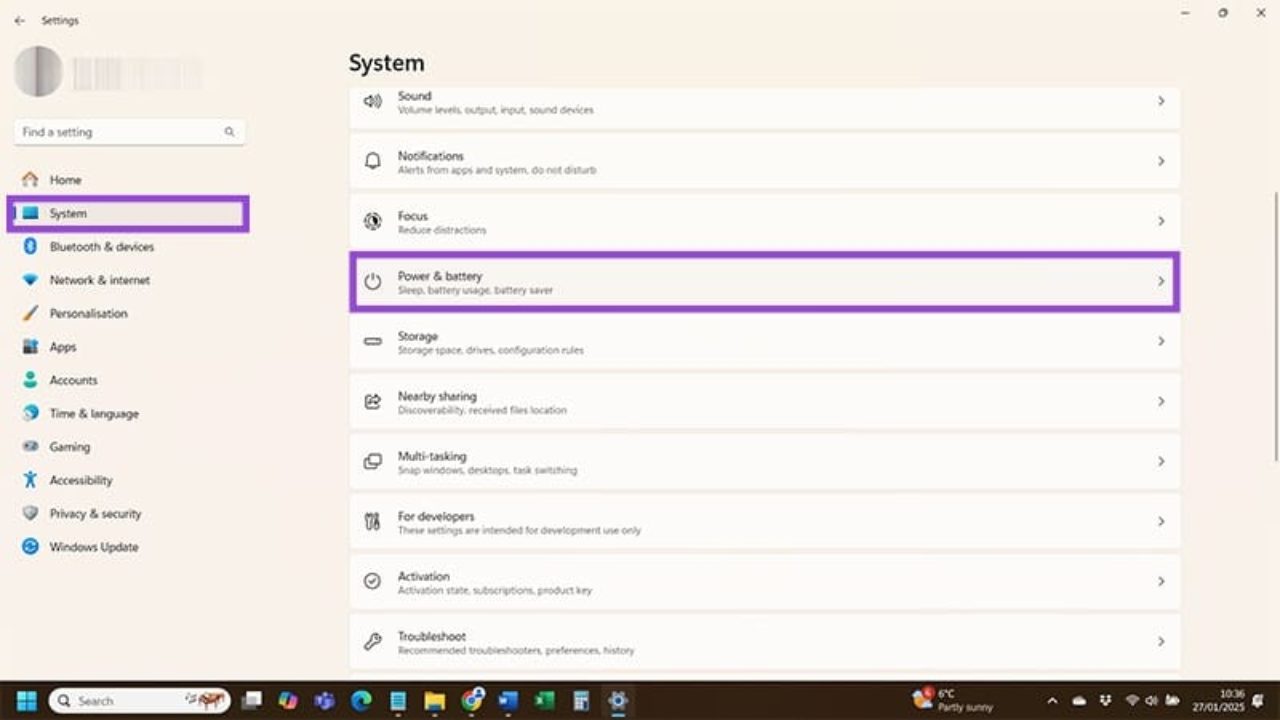Click the Back arrow at top left
1280x720 pixels.
20,20
